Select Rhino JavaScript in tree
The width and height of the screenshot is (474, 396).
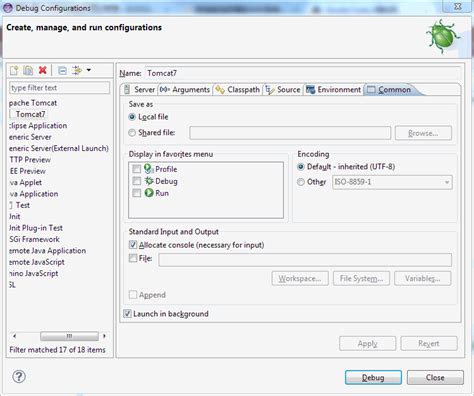click(x=34, y=273)
